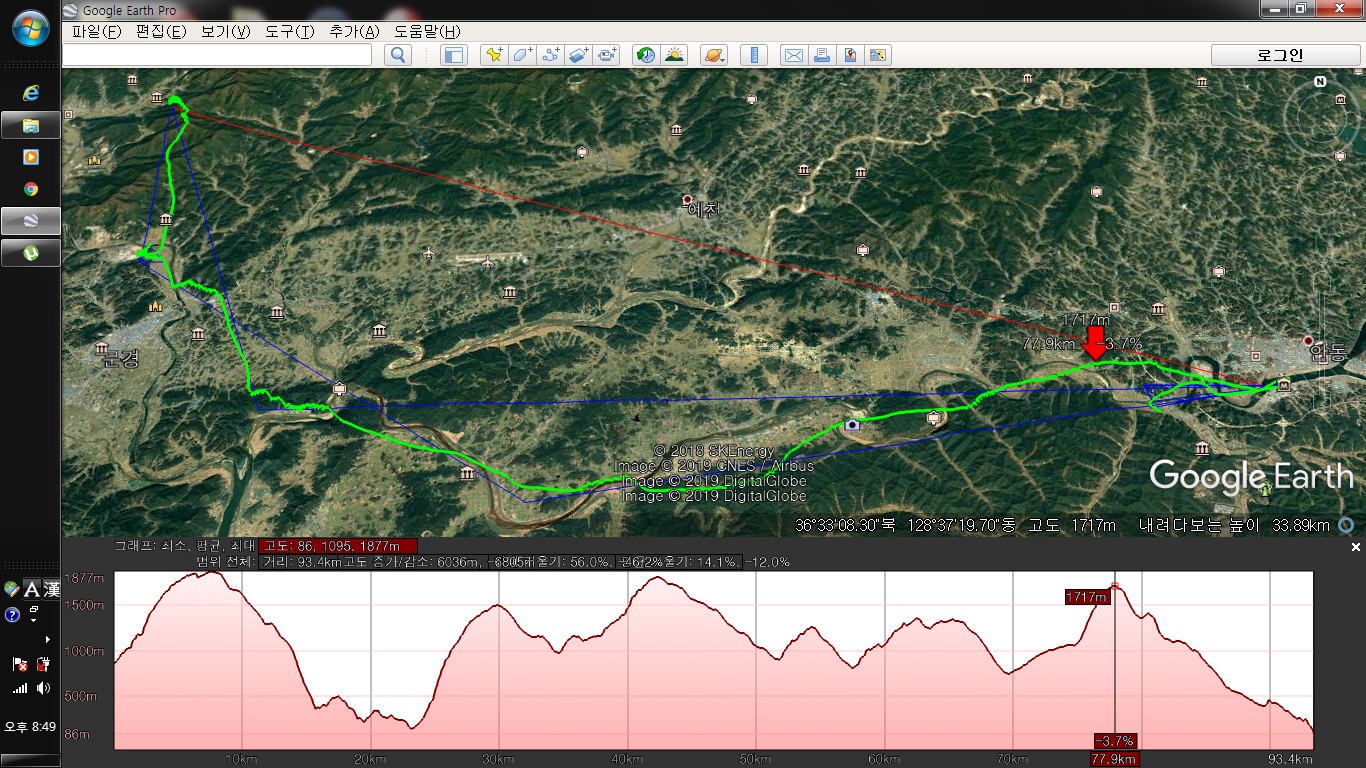Toggle sunlight across the landscape icon
Screen dimensions: 1366x768
coord(675,55)
